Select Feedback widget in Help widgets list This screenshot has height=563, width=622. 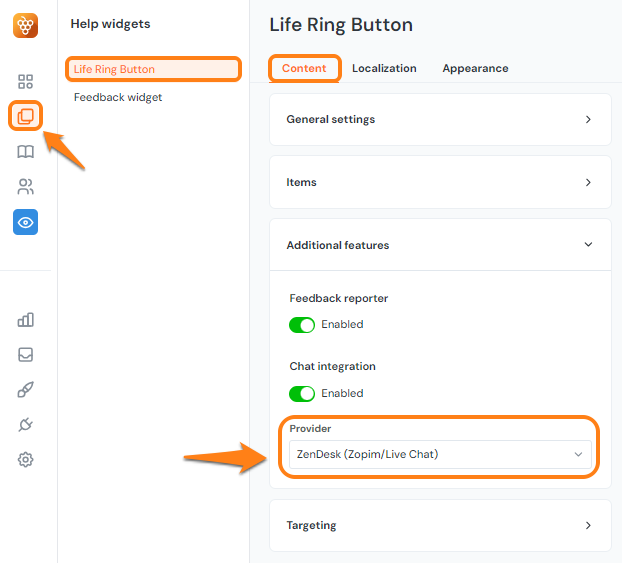(118, 98)
